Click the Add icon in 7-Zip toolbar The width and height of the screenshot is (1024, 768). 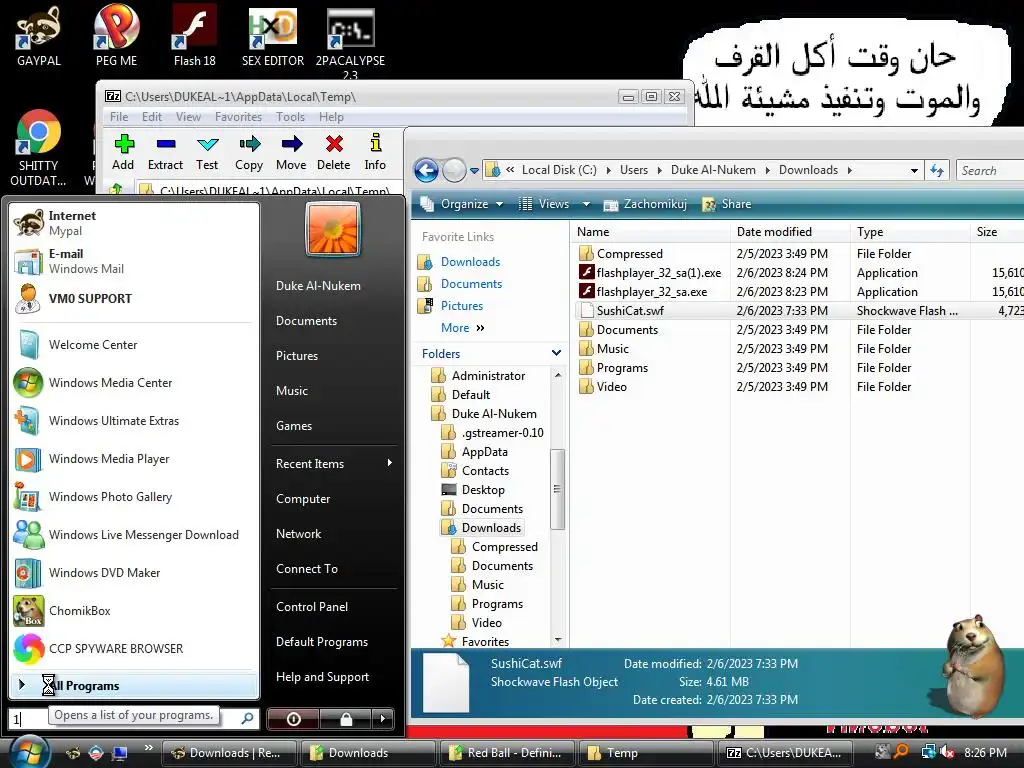pyautogui.click(x=123, y=143)
